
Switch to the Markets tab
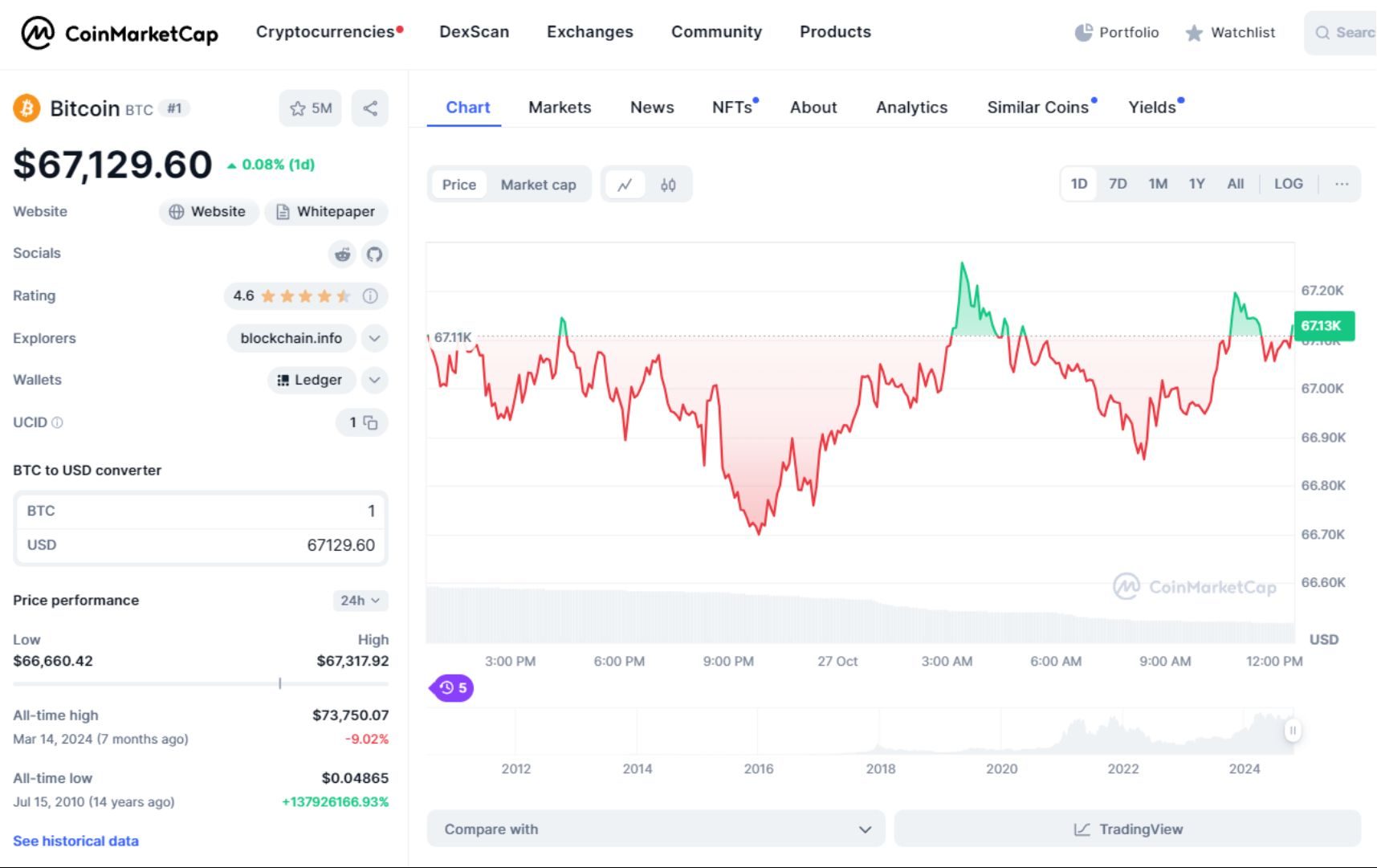point(560,107)
